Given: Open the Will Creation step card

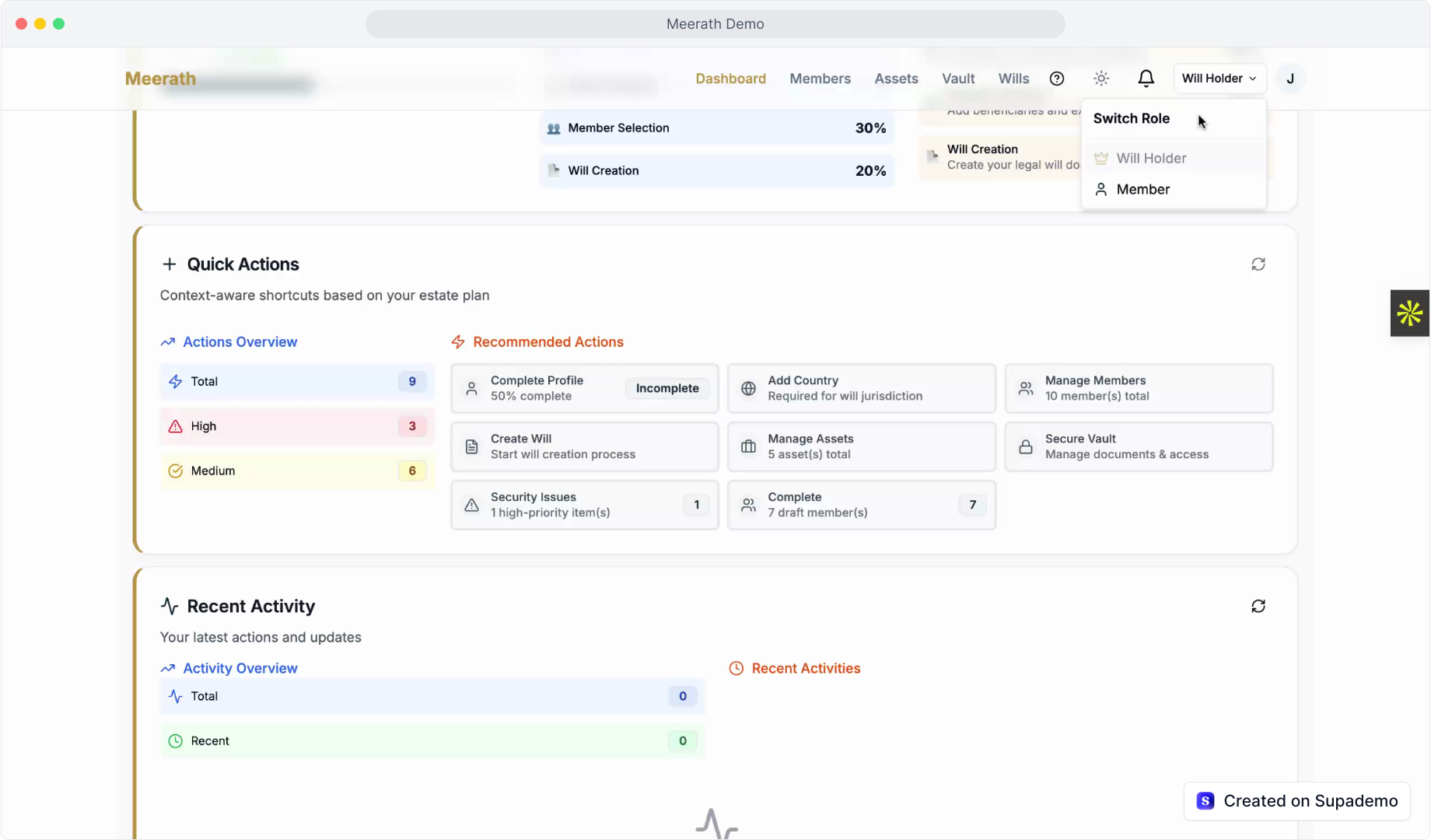Looking at the screenshot, I should 999,156.
